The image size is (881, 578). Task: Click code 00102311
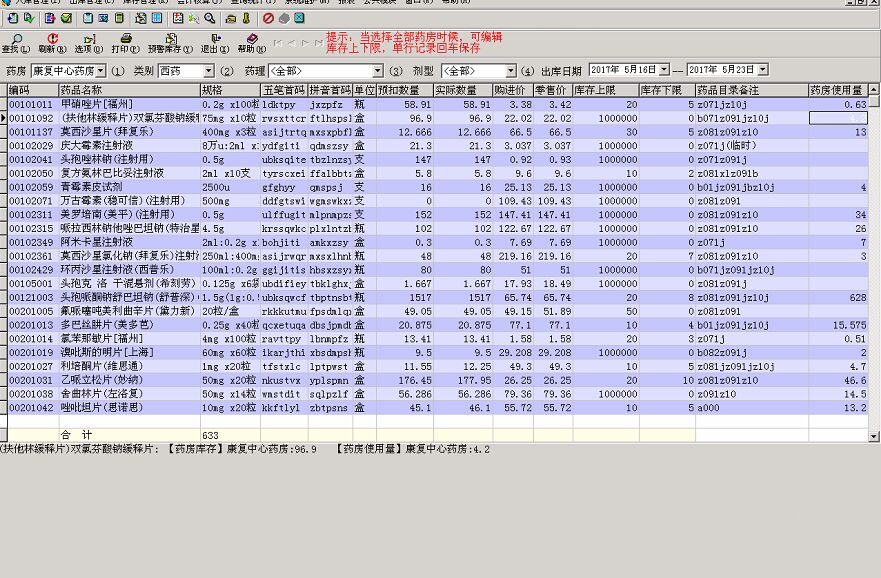pos(33,215)
